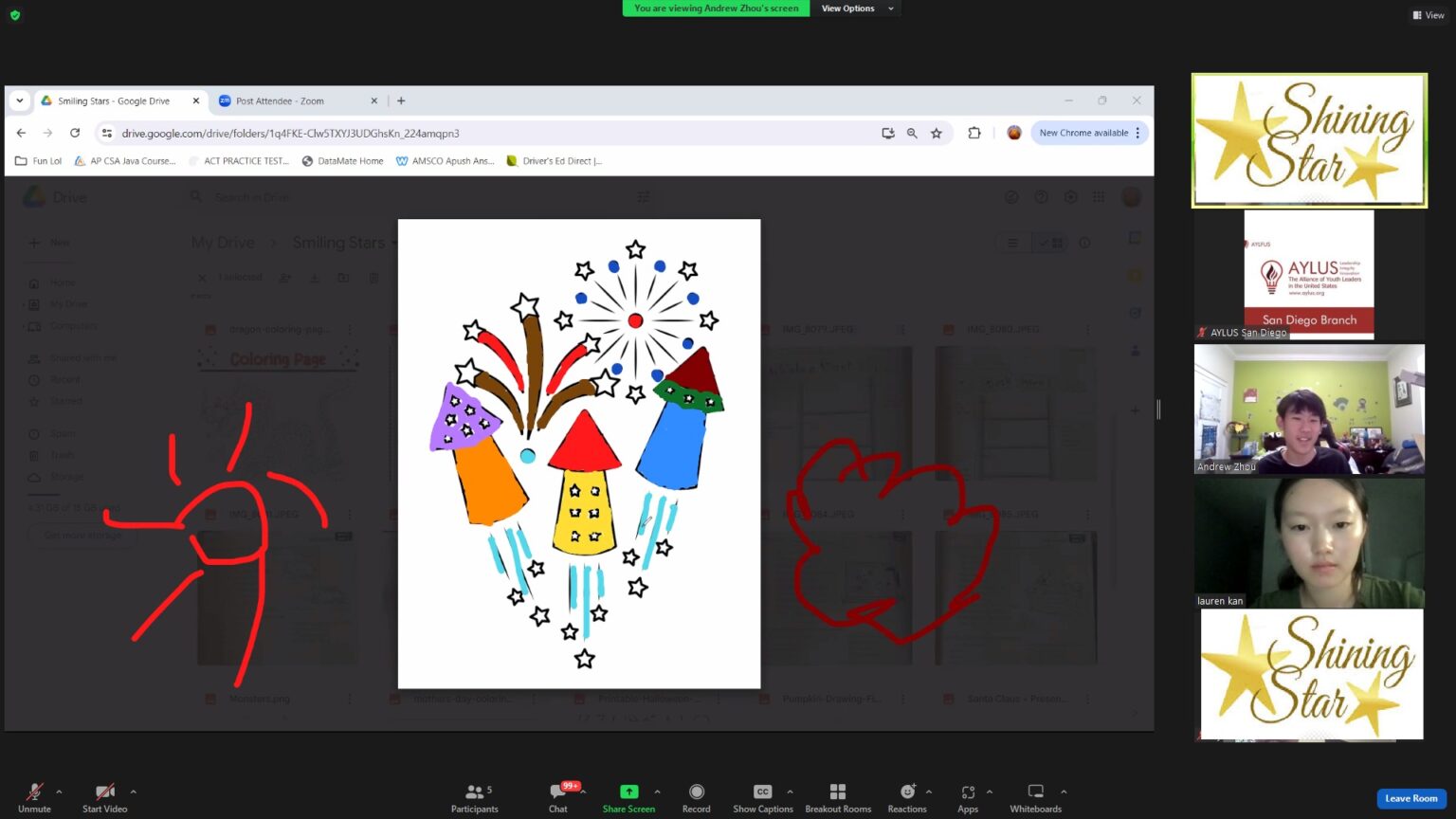Open the Chat panel
Image resolution: width=1456 pixels, height=819 pixels.
(558, 797)
